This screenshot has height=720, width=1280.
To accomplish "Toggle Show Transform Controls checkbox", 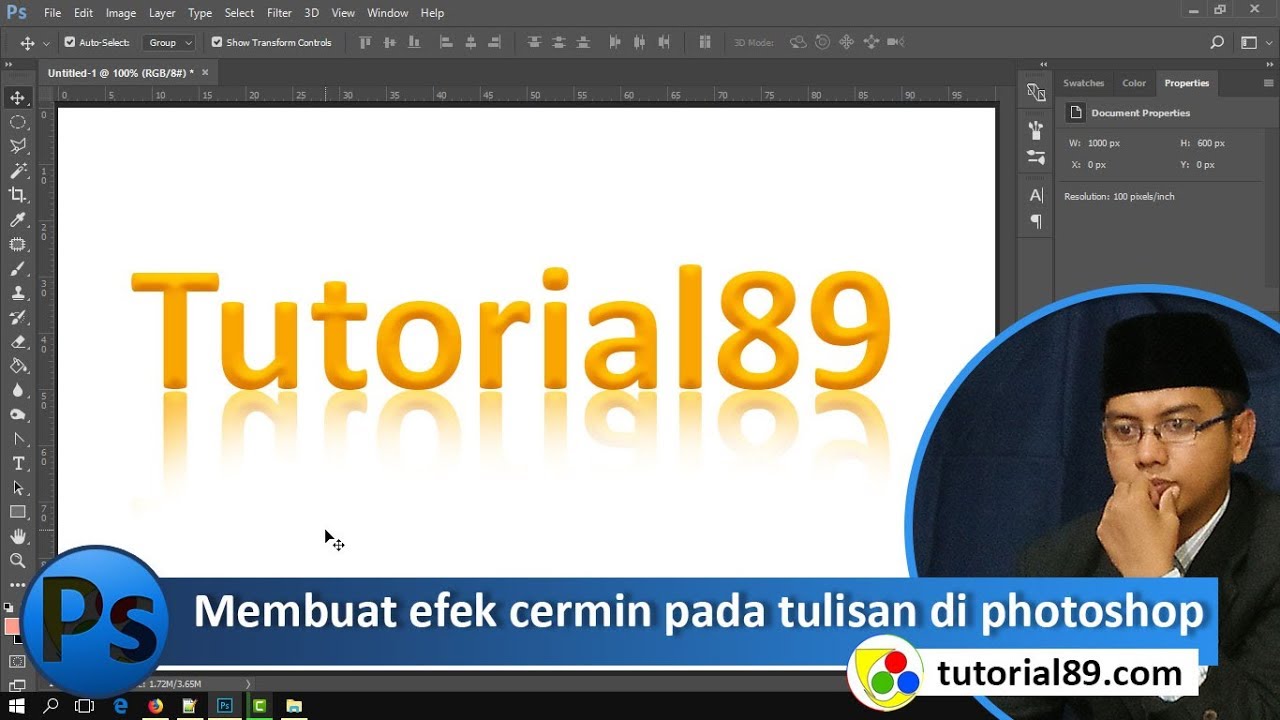I will [217, 42].
